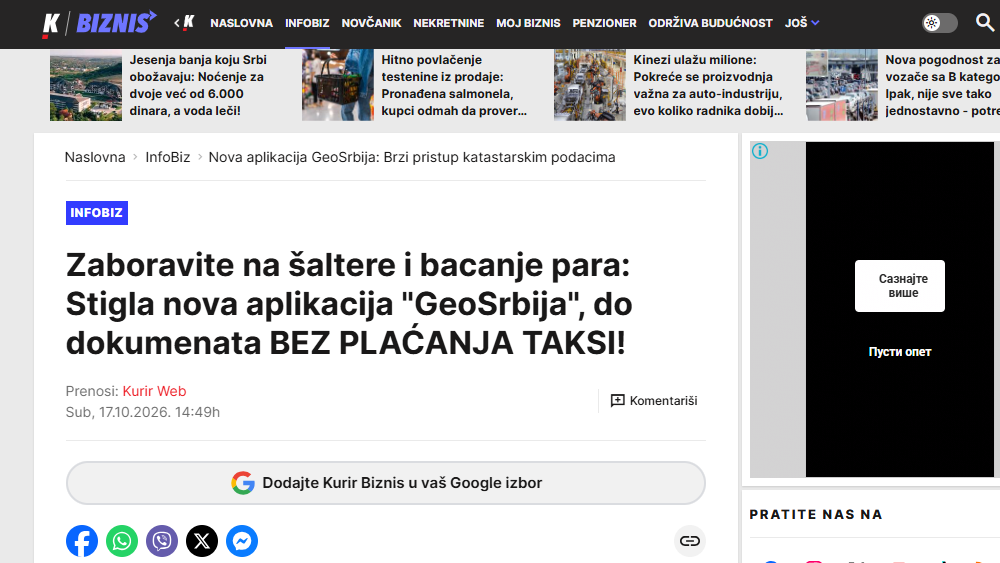The image size is (1000, 563).
Task: Share article via Viber
Action: [162, 541]
